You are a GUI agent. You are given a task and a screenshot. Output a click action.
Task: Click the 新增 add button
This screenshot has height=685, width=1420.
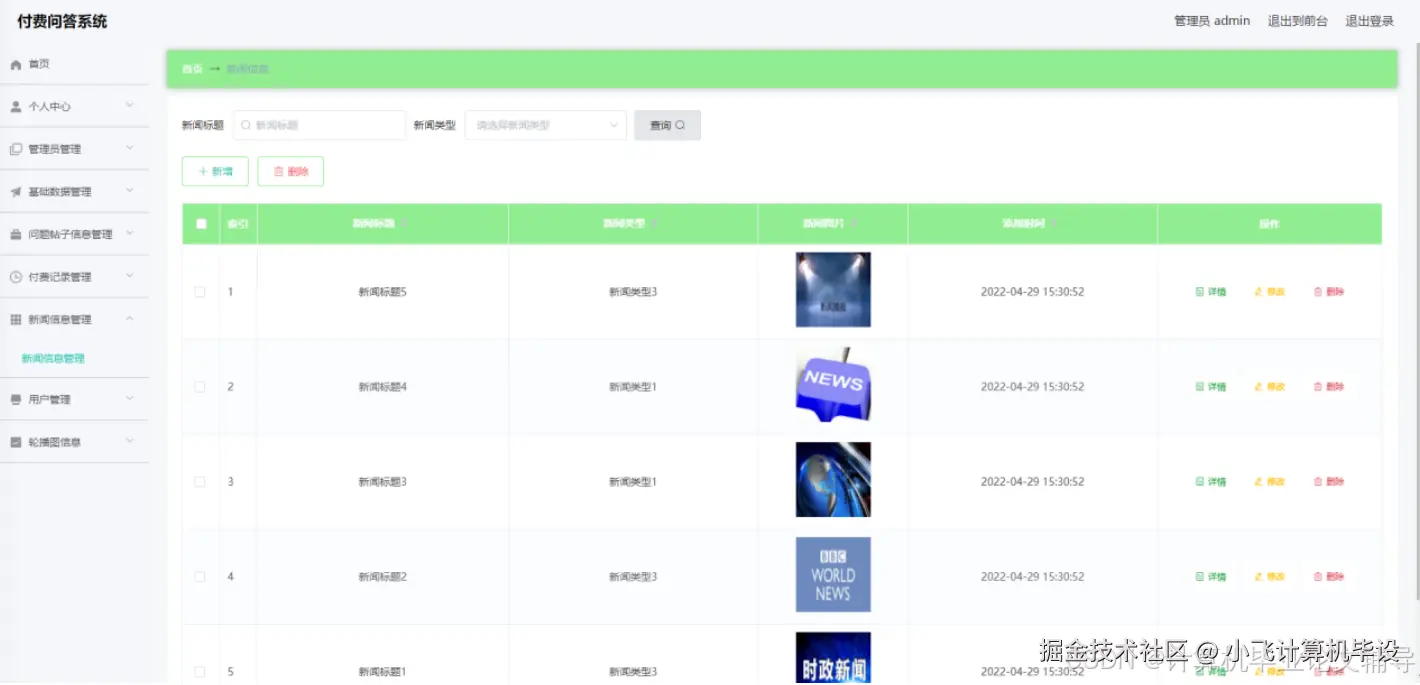[215, 171]
